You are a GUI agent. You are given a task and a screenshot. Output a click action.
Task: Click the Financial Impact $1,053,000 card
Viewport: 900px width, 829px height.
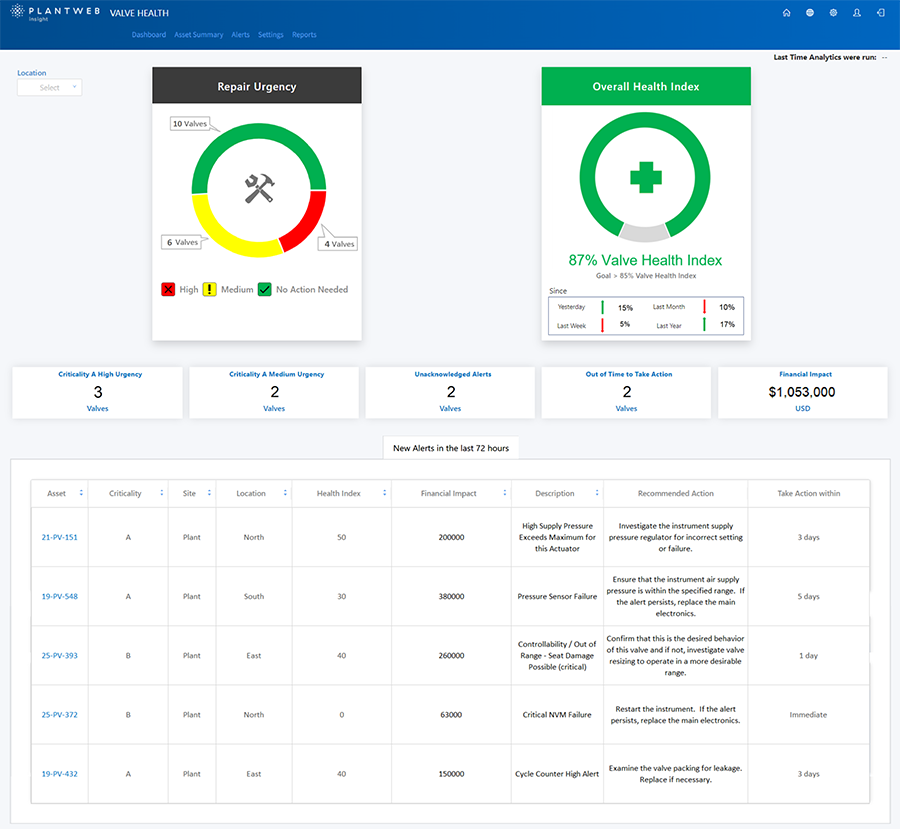(803, 392)
